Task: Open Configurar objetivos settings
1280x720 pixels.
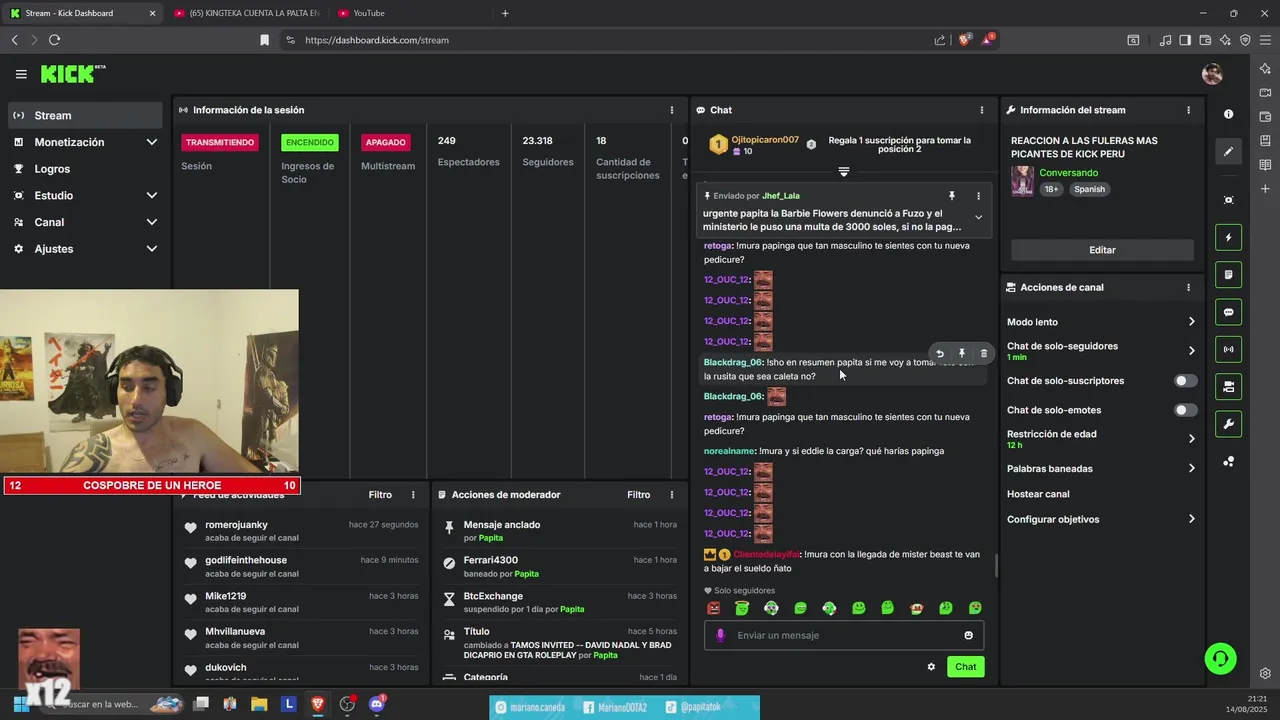Action: tap(1101, 519)
